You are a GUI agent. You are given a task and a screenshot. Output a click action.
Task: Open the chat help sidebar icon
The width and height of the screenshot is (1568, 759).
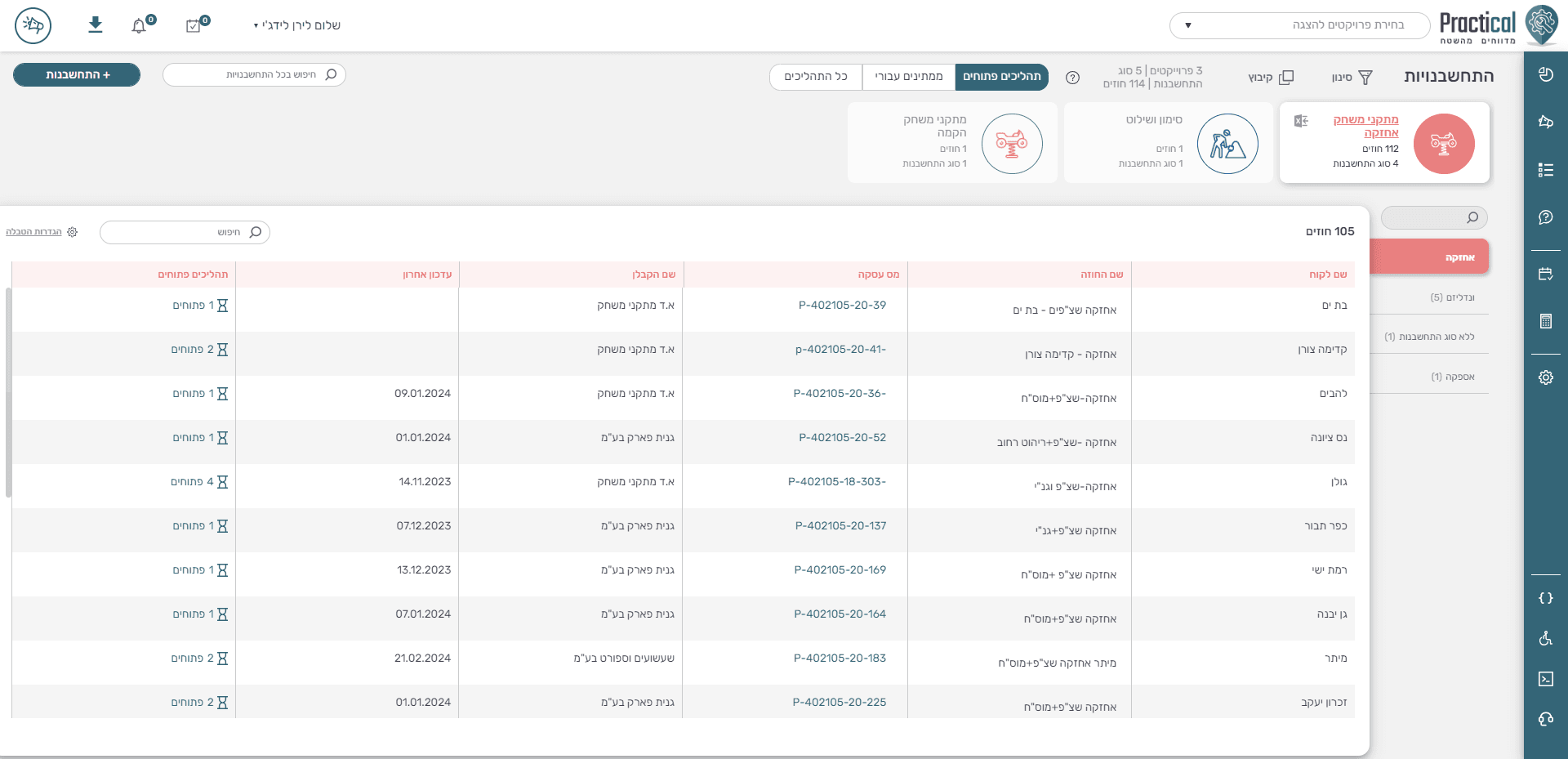pyautogui.click(x=1546, y=217)
